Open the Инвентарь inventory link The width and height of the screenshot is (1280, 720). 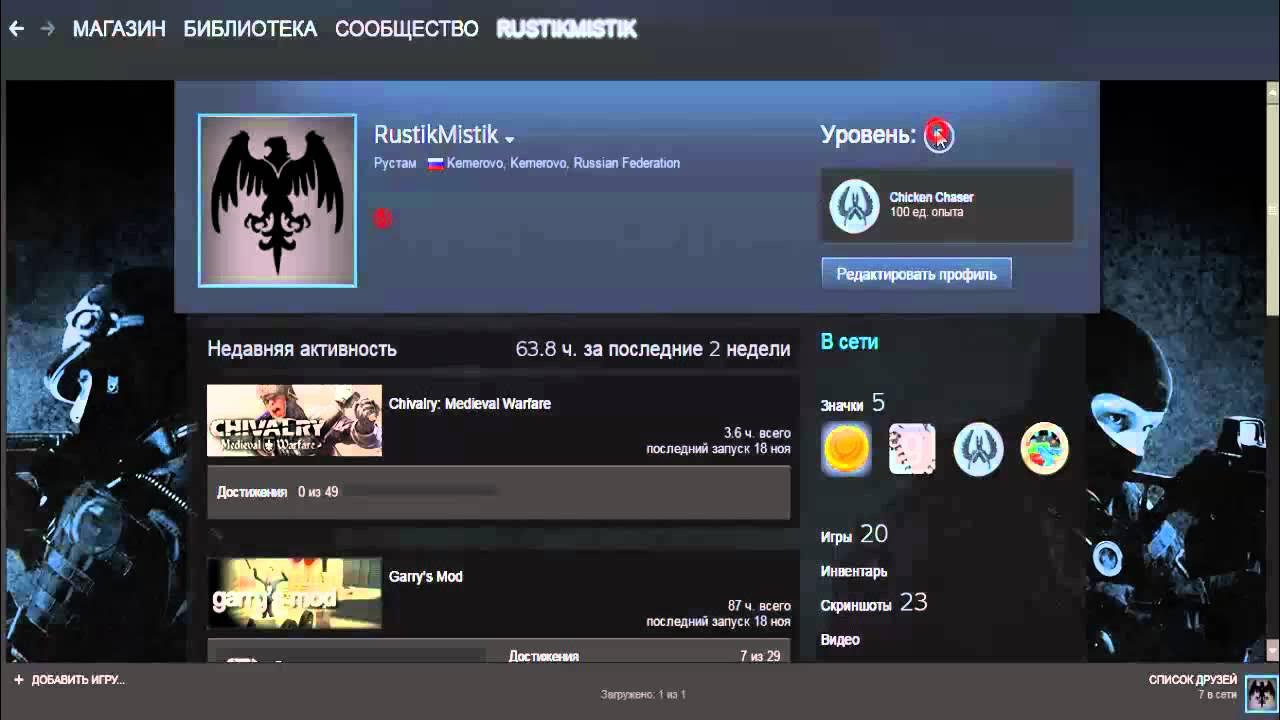tap(854, 572)
